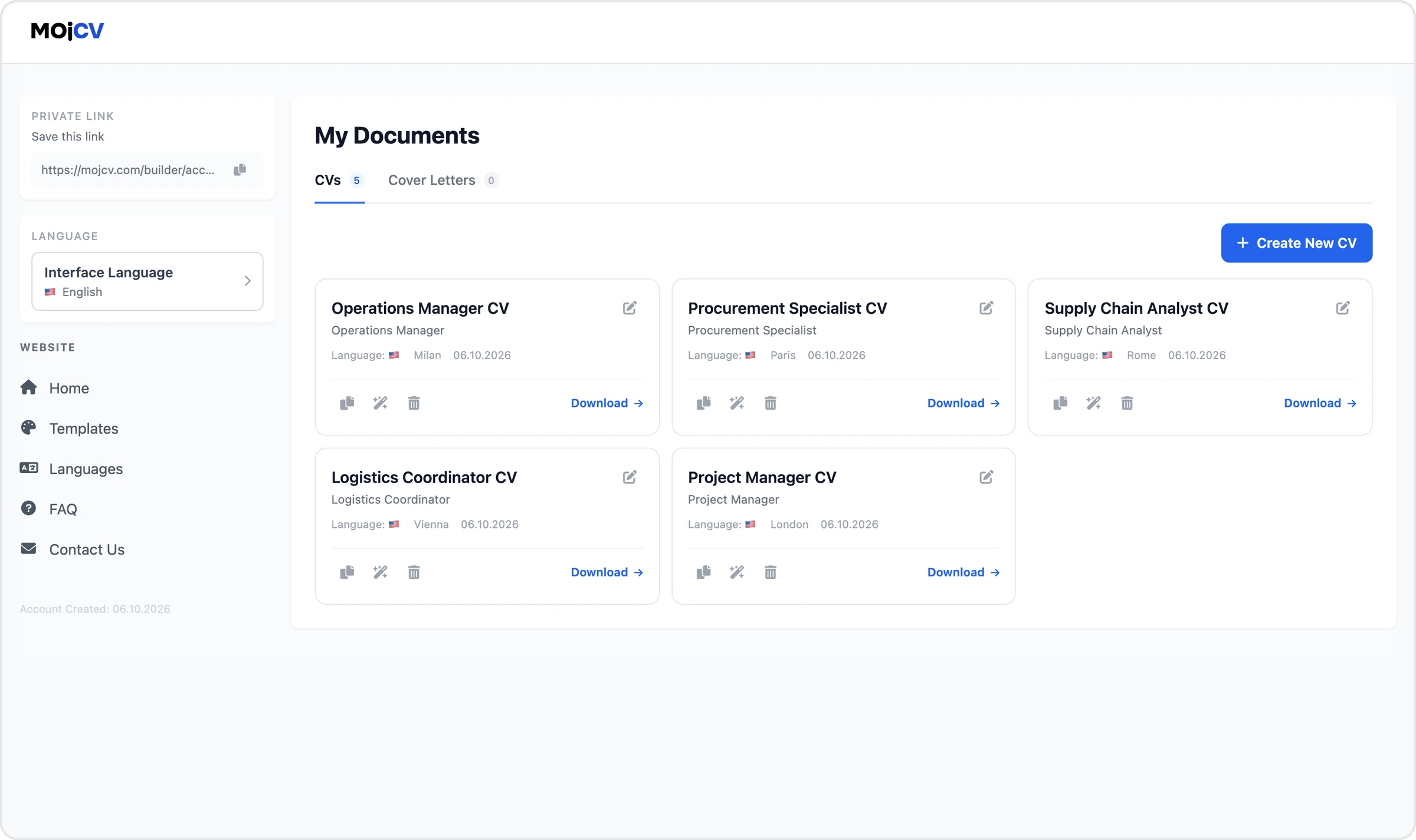
Task: Edit the Logistics Coordinator CV title
Action: (x=630, y=477)
